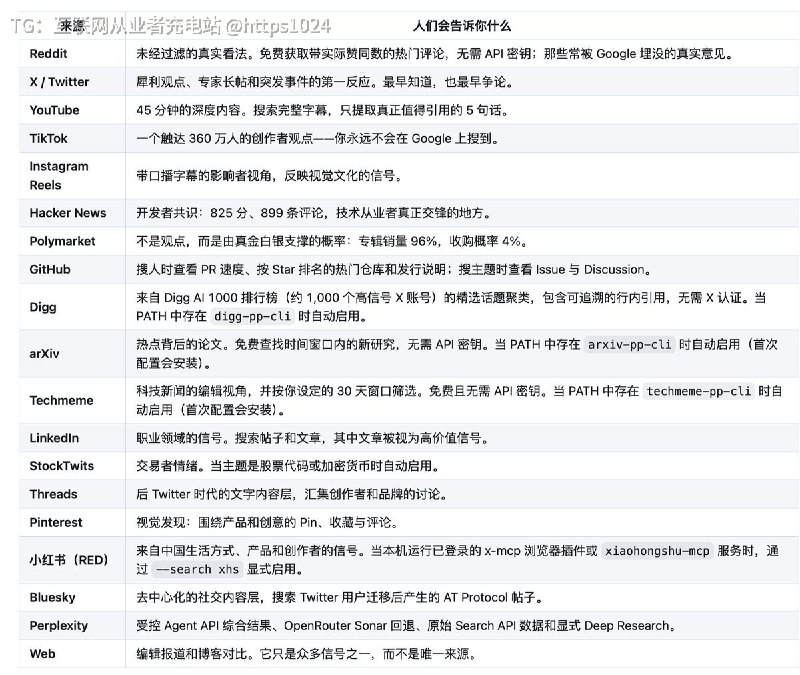The width and height of the screenshot is (800, 675).
Task: Click the Web description 编辑报道和博客对比
Action: [307, 654]
